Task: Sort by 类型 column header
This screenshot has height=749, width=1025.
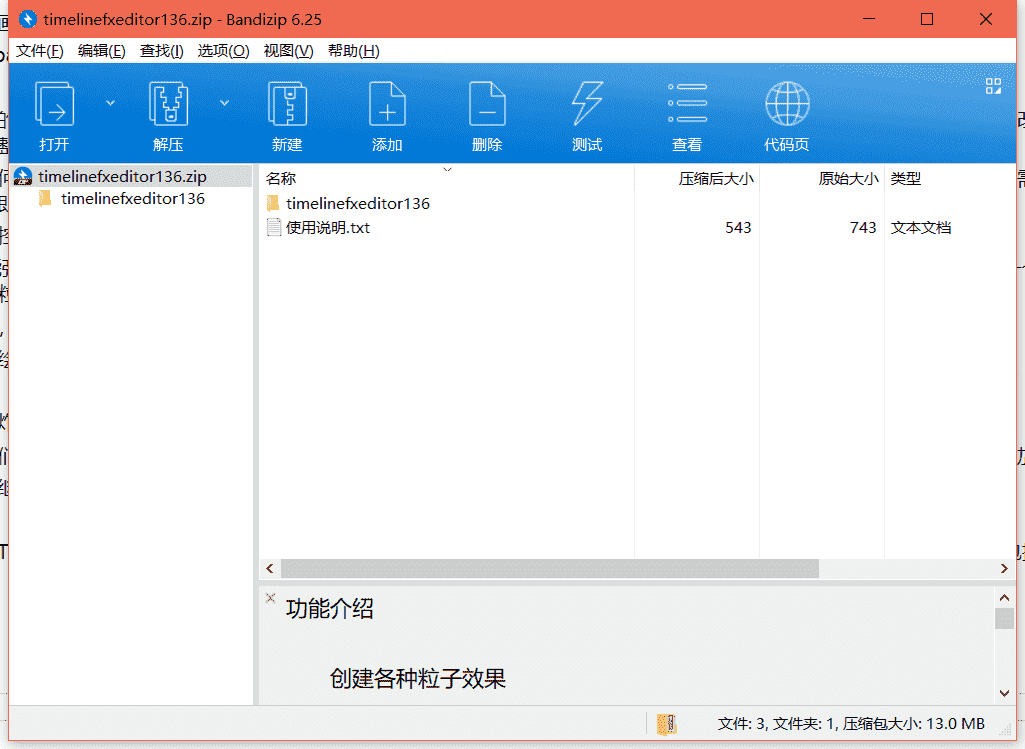Action: (905, 178)
